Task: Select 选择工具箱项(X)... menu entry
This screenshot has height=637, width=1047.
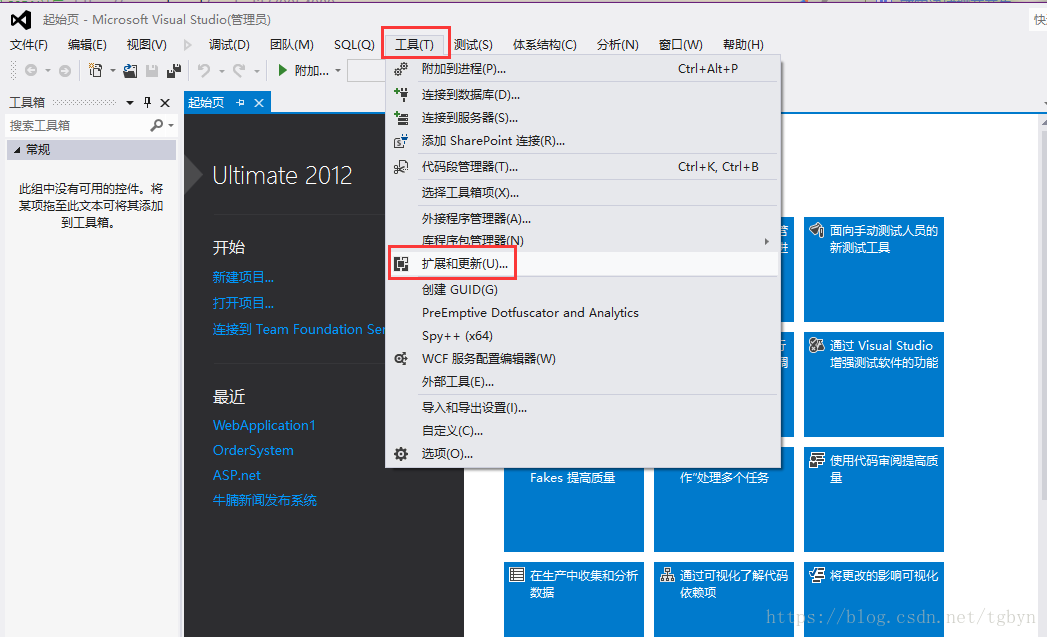Action: coord(584,192)
